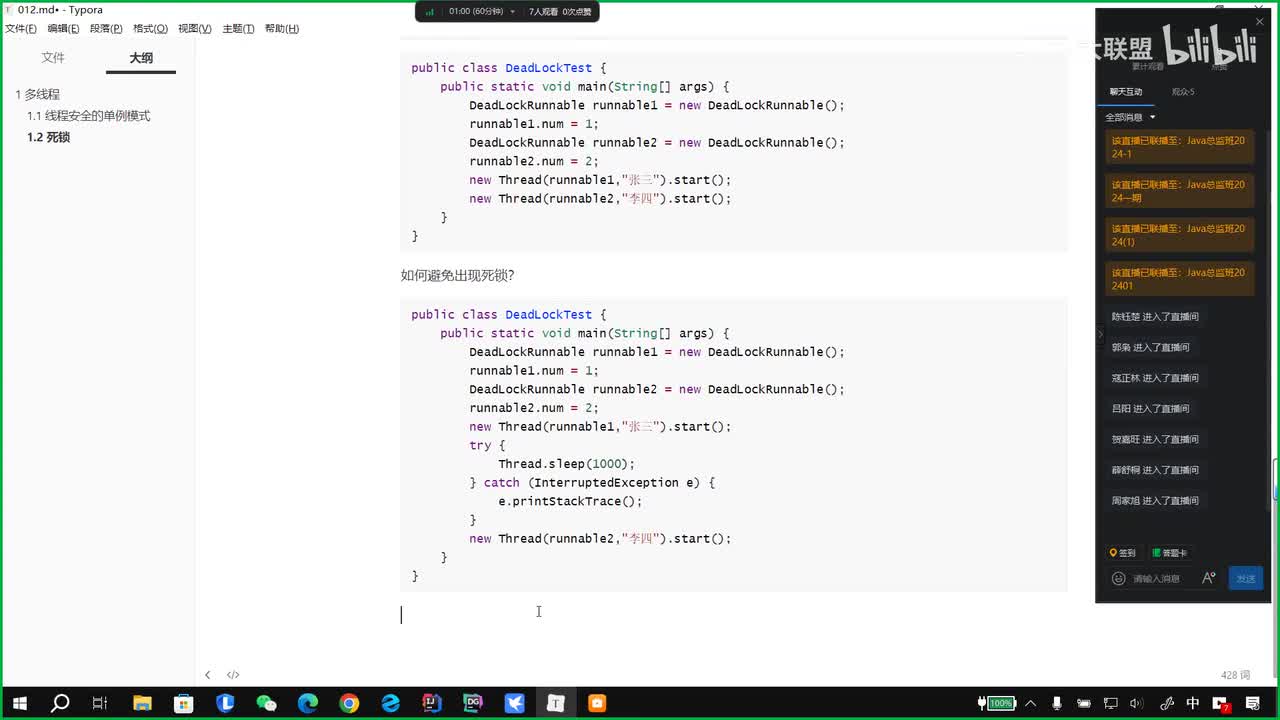
Task: Open Microsoft Store from the taskbar
Action: pos(183,703)
